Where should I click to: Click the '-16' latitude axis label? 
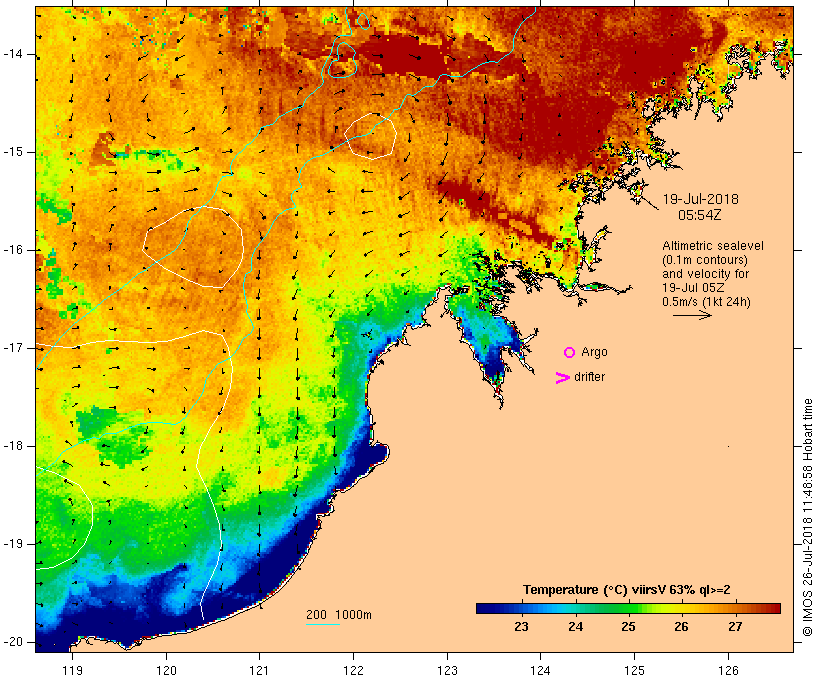pyautogui.click(x=13, y=250)
